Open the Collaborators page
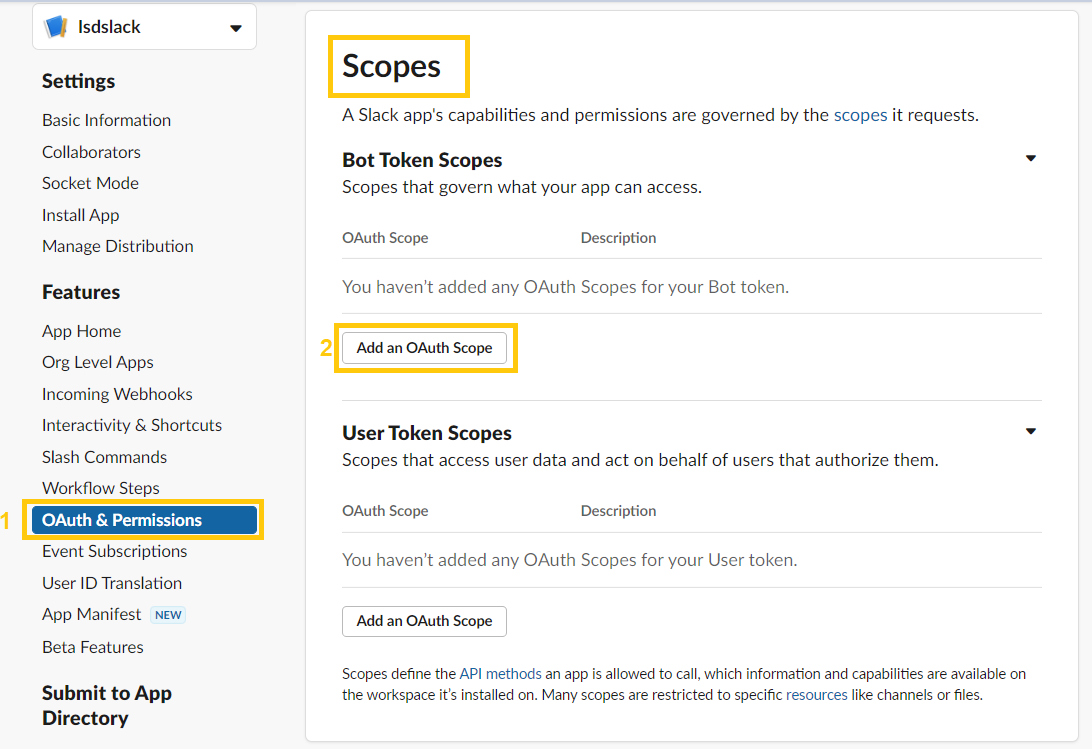Screen dimensions: 1092x749 (x=91, y=152)
